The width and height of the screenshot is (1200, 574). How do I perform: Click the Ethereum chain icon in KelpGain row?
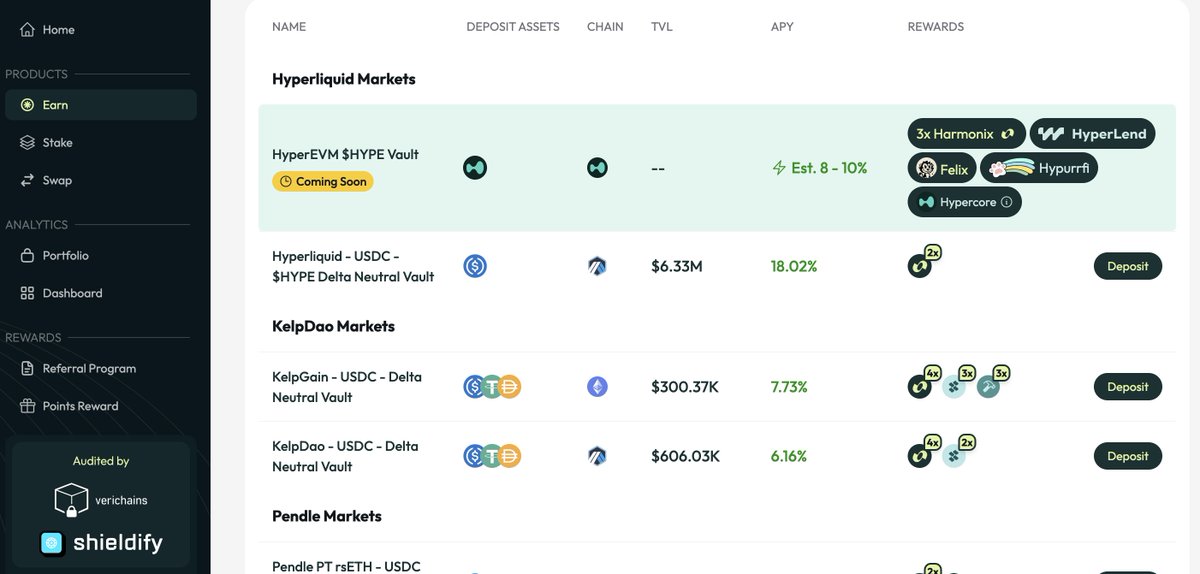coord(597,387)
